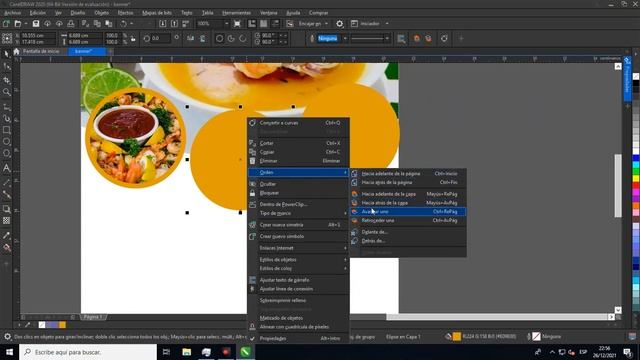Expand Tipo de marco submenu
The image size is (640, 360).
(x=298, y=213)
